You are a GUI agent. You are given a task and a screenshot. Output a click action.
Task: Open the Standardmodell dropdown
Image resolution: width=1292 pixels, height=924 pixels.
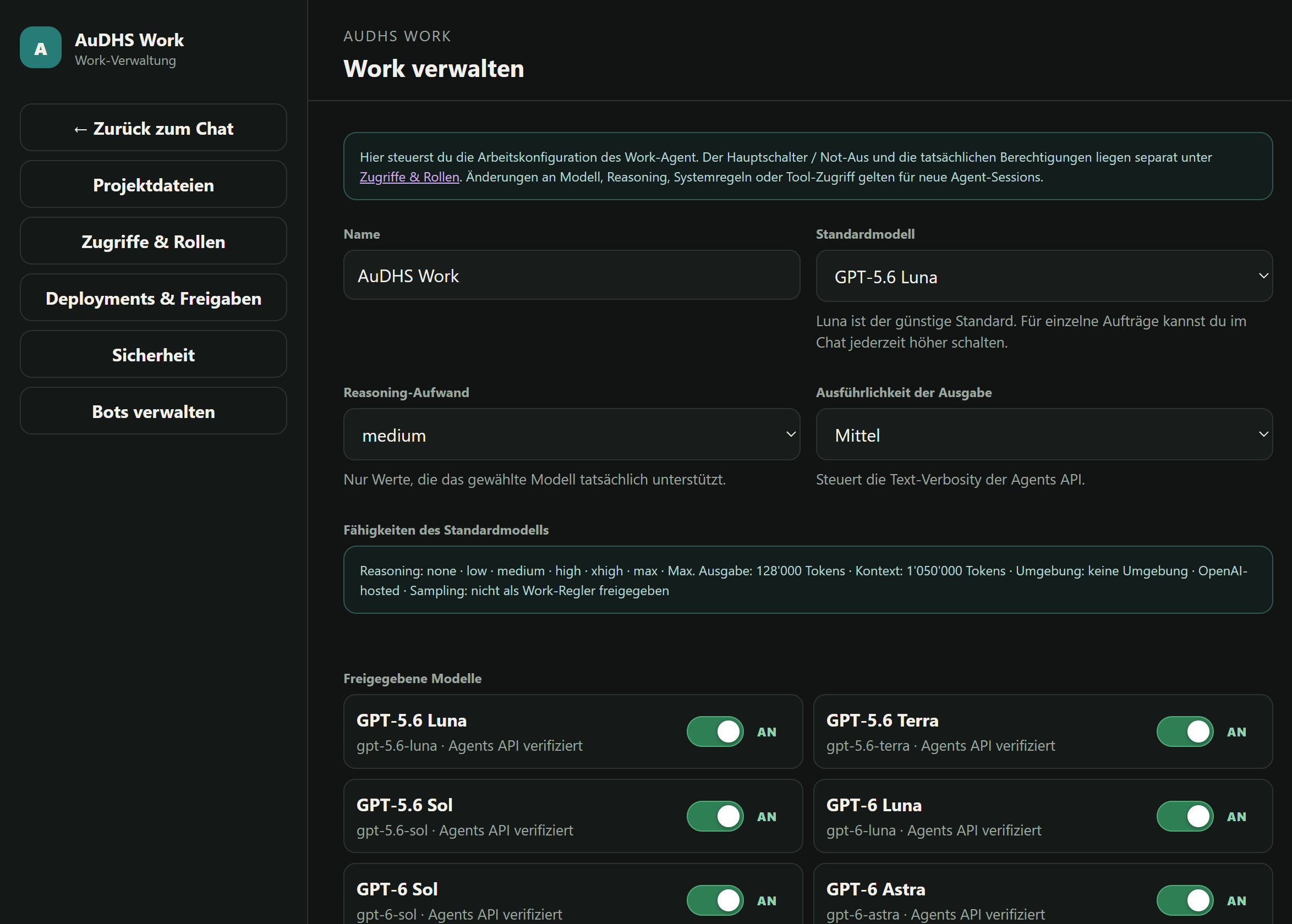pyautogui.click(x=1044, y=276)
